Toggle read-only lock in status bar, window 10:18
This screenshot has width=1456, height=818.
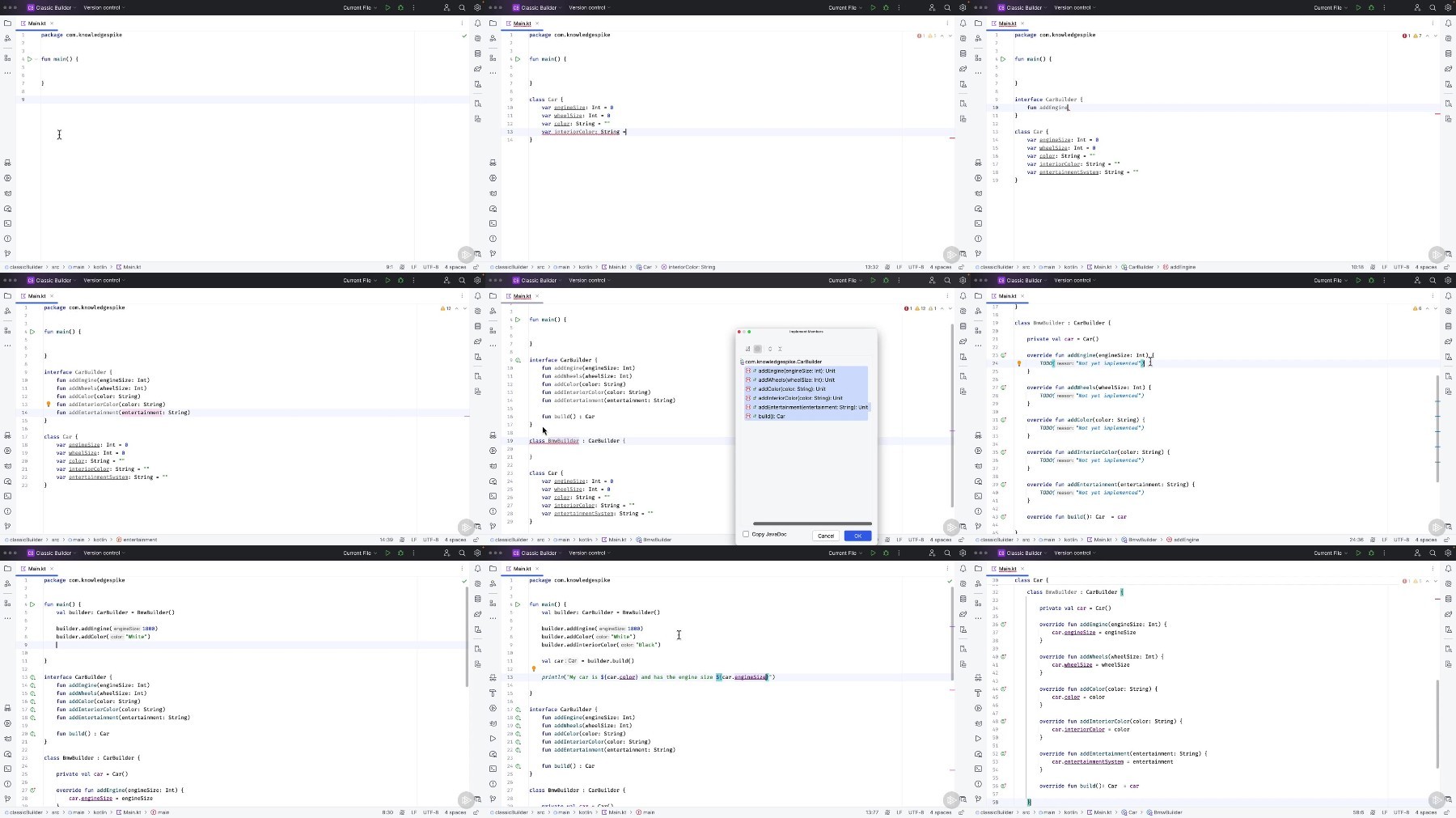pyautogui.click(x=1446, y=267)
